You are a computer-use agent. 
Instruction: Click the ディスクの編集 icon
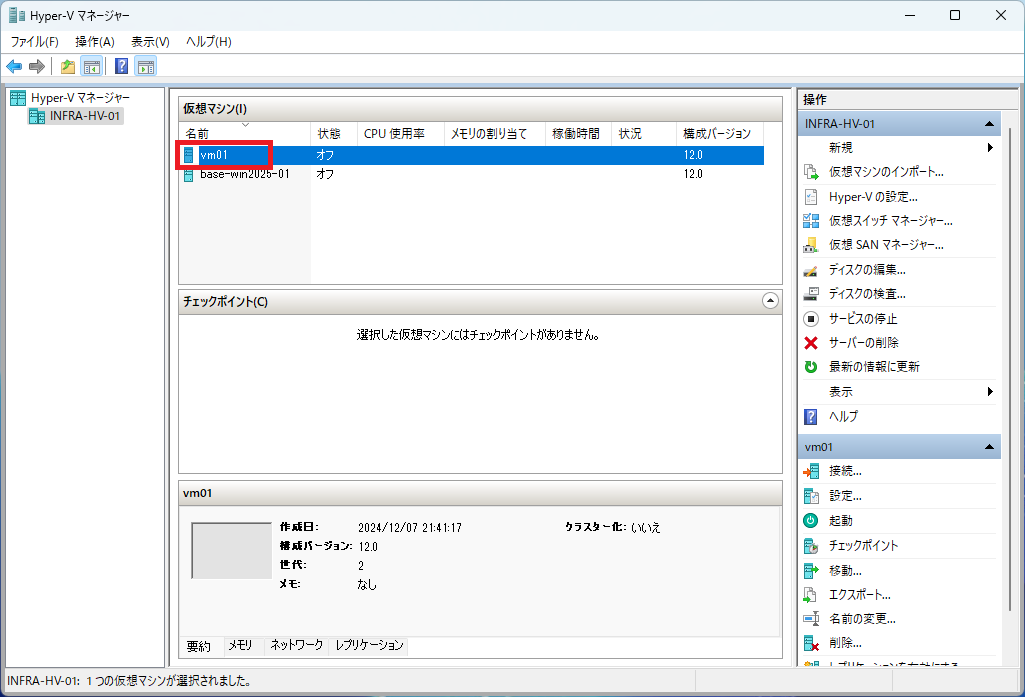pos(811,270)
